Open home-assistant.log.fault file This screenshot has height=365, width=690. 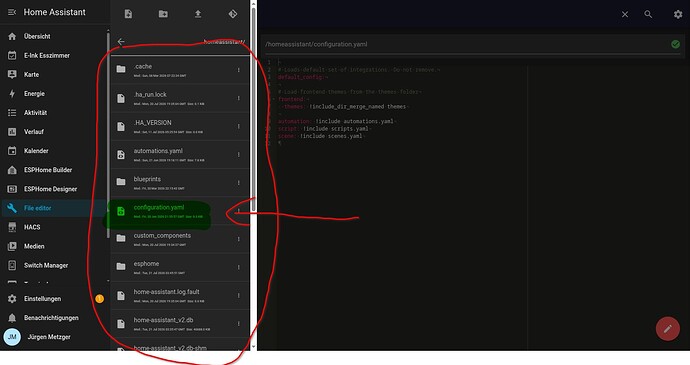click(x=180, y=295)
